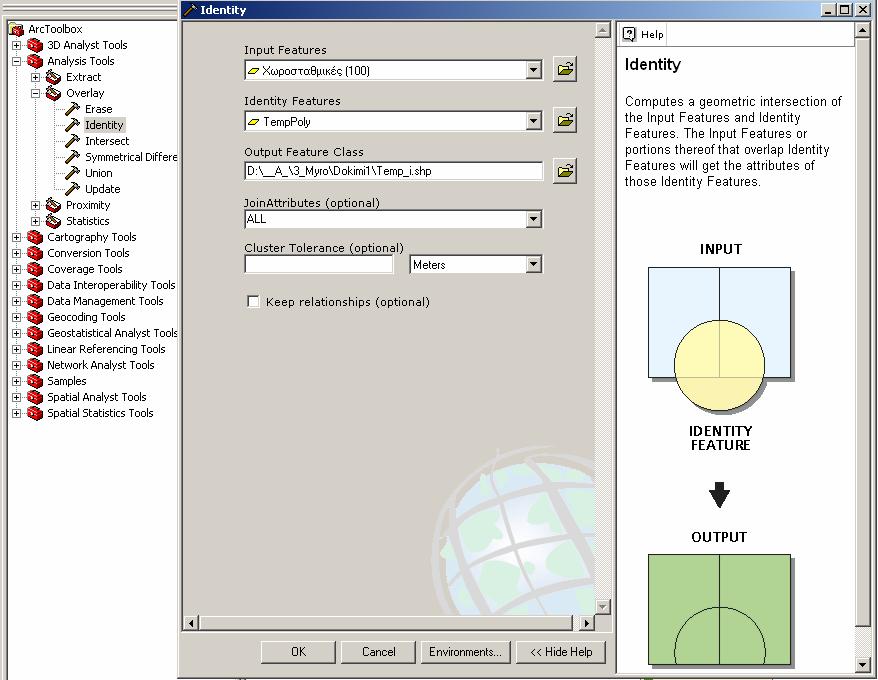Select the Erase tool hammer icon

coord(73,109)
